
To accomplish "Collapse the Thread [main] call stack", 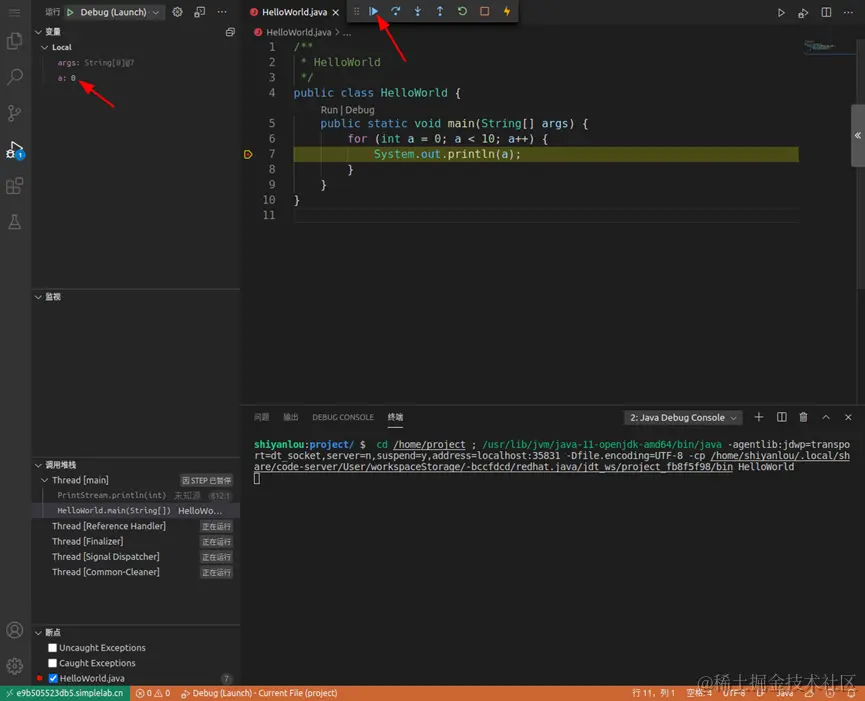I will (44, 480).
